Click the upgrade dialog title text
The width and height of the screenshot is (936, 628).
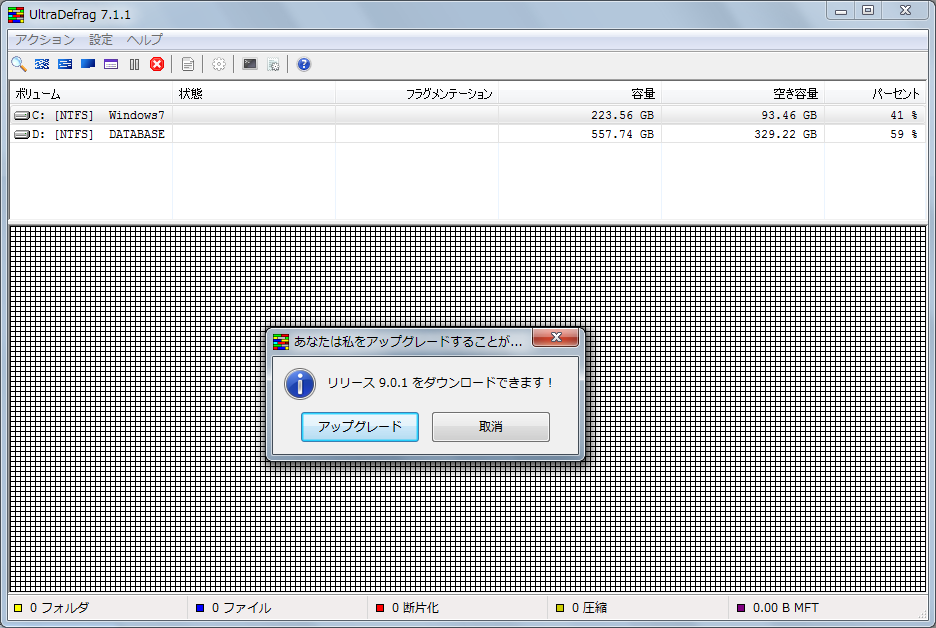pos(408,341)
